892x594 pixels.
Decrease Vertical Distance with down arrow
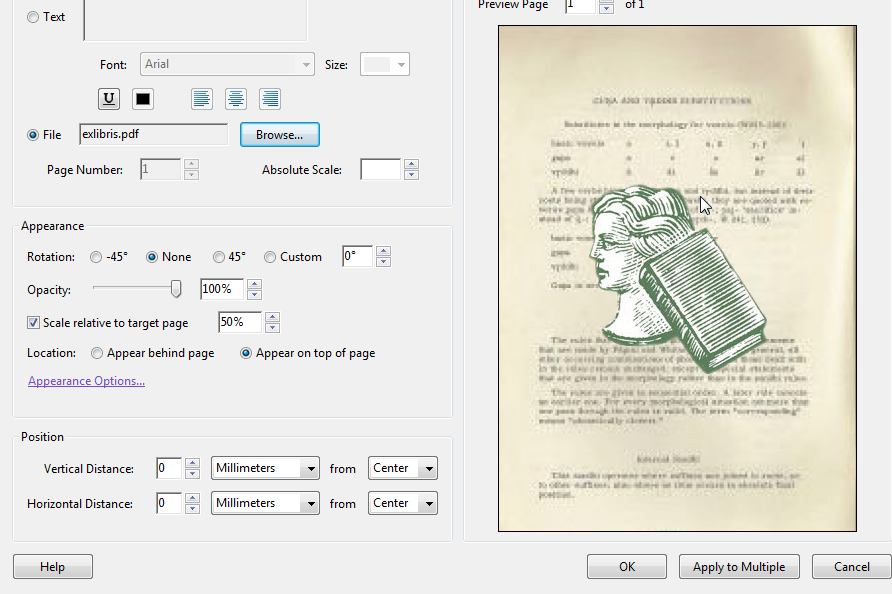point(192,474)
